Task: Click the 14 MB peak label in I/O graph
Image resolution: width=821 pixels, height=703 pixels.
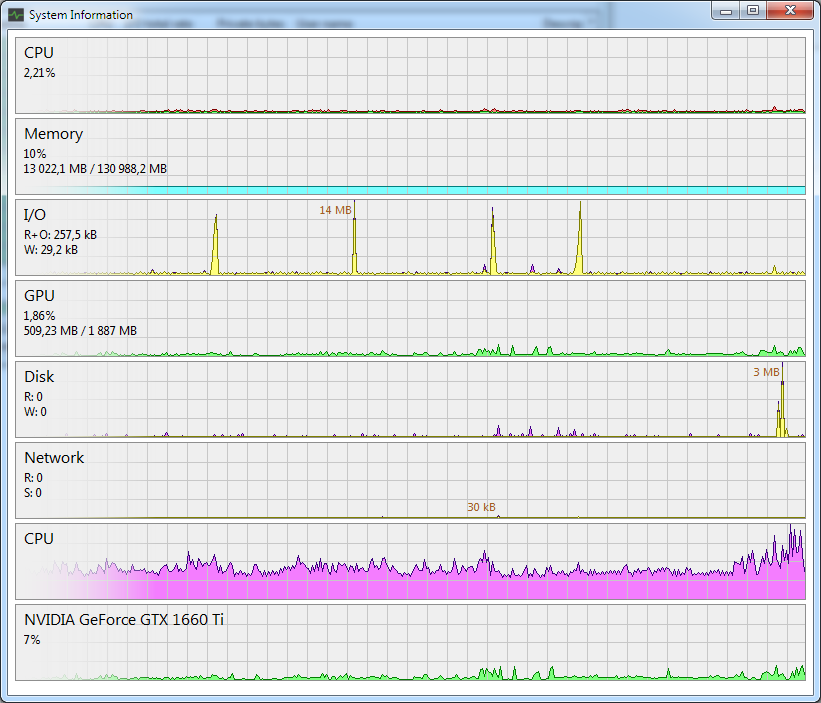Action: click(335, 210)
